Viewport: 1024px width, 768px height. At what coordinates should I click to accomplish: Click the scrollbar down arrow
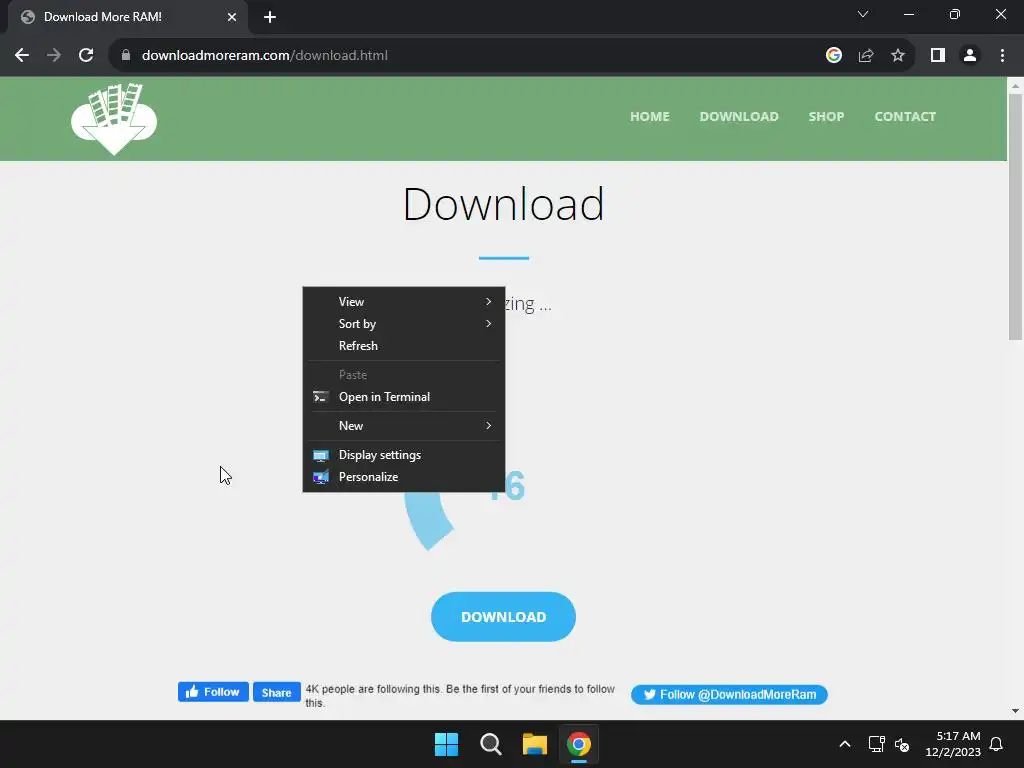click(x=1016, y=711)
